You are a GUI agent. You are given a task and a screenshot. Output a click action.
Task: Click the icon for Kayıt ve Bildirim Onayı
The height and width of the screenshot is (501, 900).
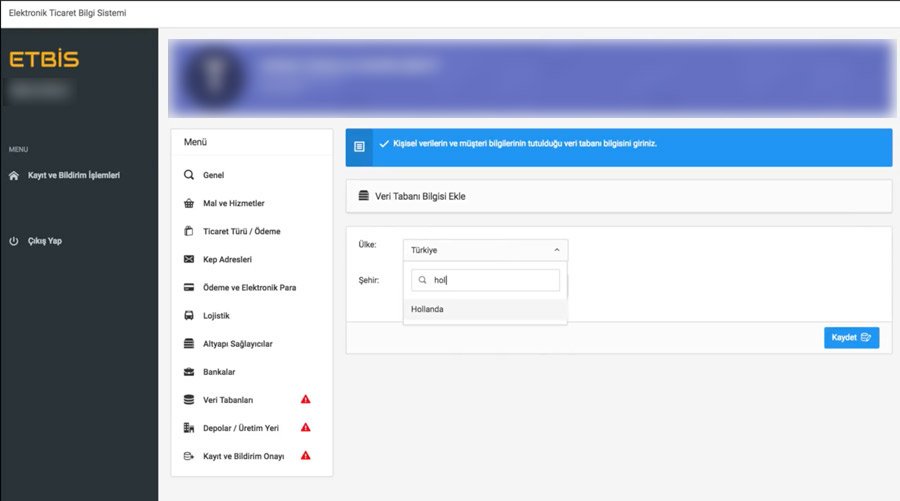[x=189, y=456]
